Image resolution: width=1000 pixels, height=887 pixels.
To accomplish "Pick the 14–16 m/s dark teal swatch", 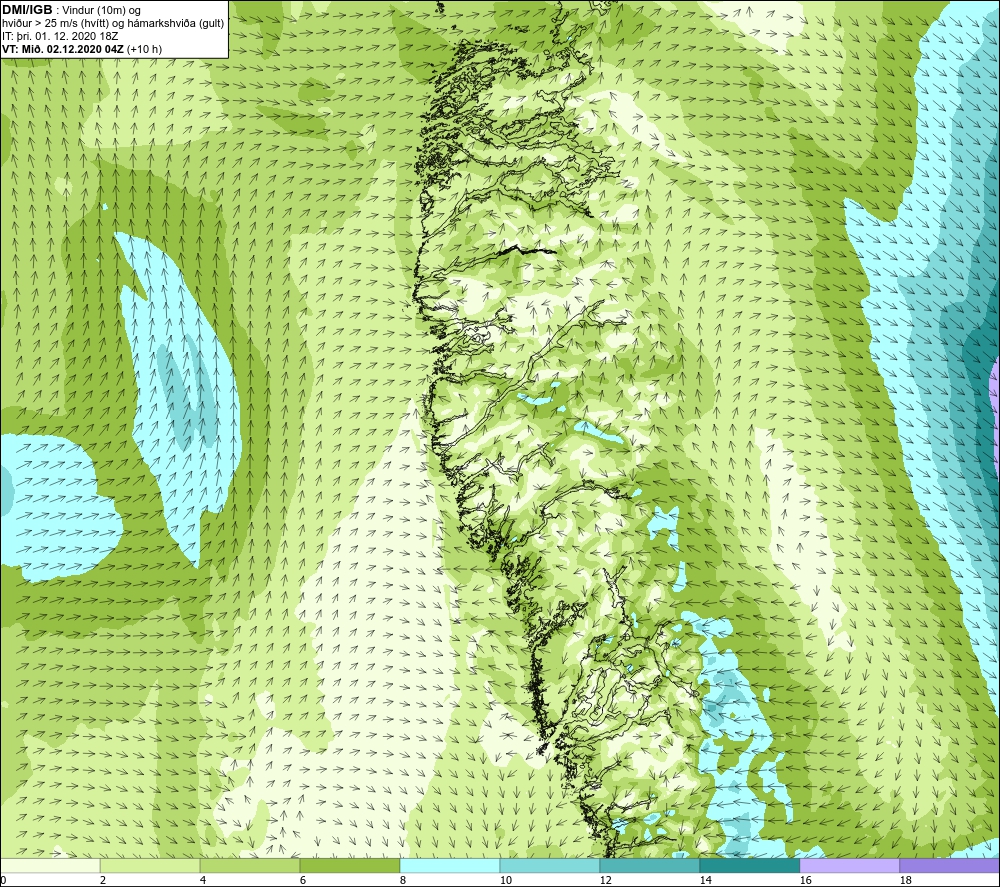I will pos(750,865).
